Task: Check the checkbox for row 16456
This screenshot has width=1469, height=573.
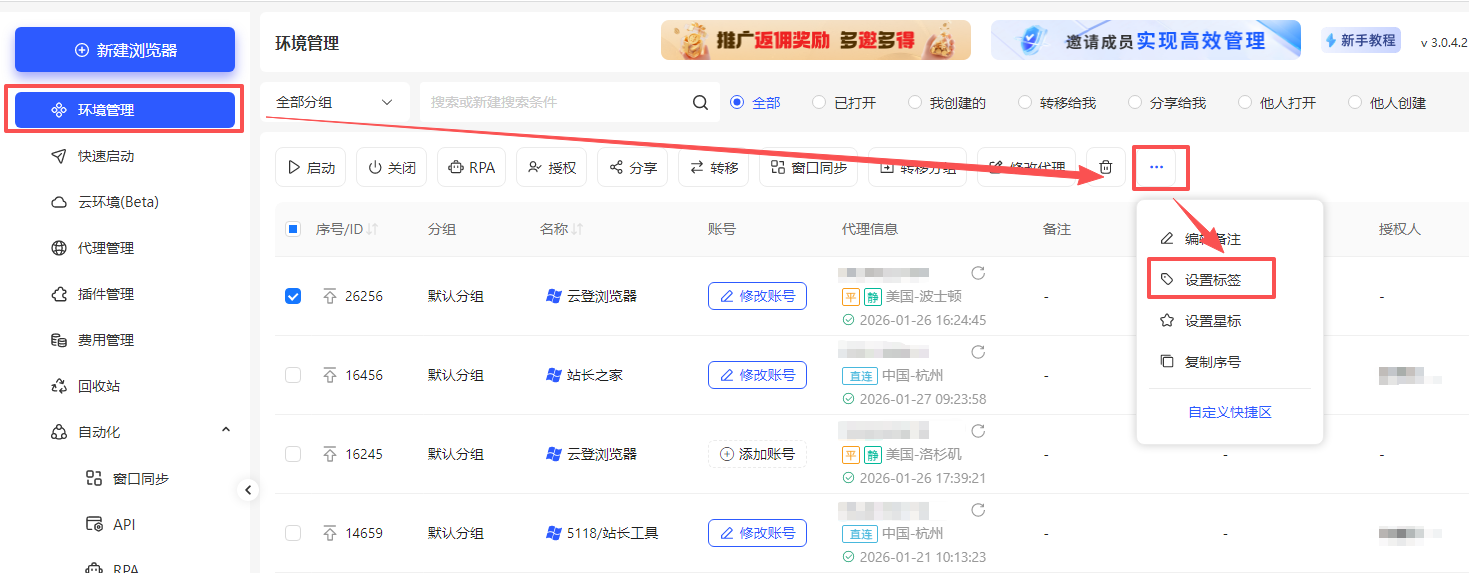Action: click(293, 375)
